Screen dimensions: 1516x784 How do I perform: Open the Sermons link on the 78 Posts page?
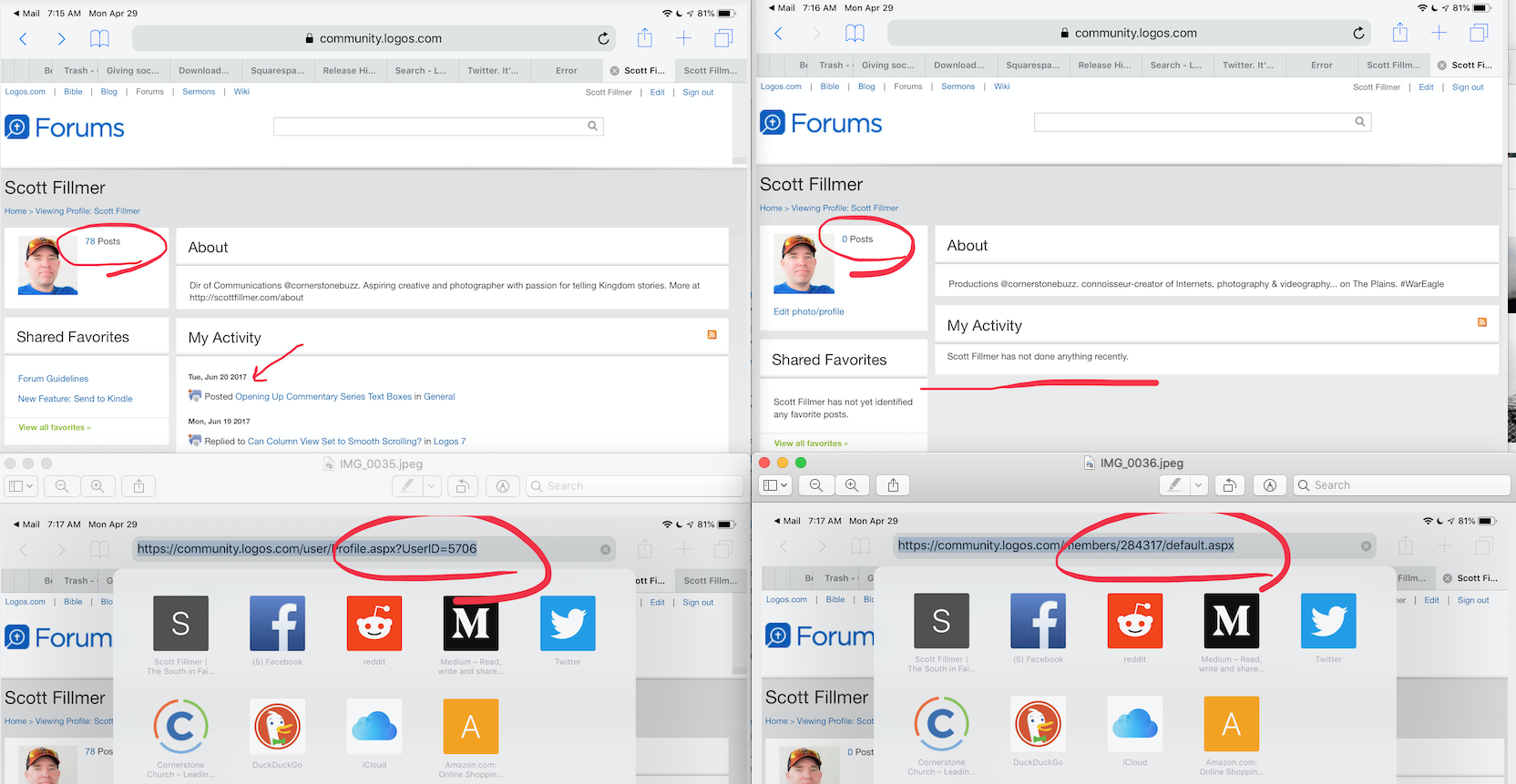199,92
